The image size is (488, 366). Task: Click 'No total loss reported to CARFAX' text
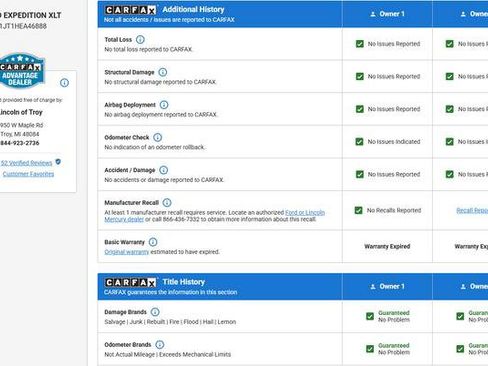[x=149, y=49]
